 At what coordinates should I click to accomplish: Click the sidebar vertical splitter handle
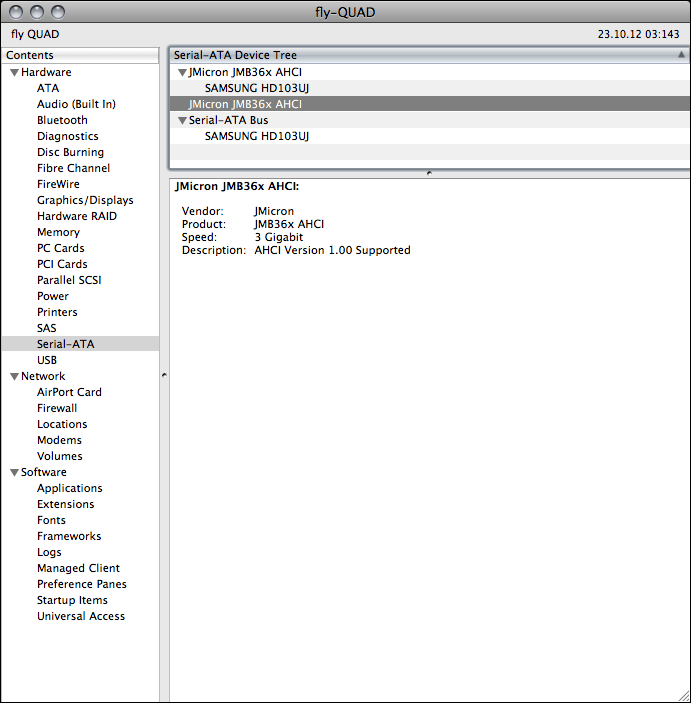pos(164,375)
